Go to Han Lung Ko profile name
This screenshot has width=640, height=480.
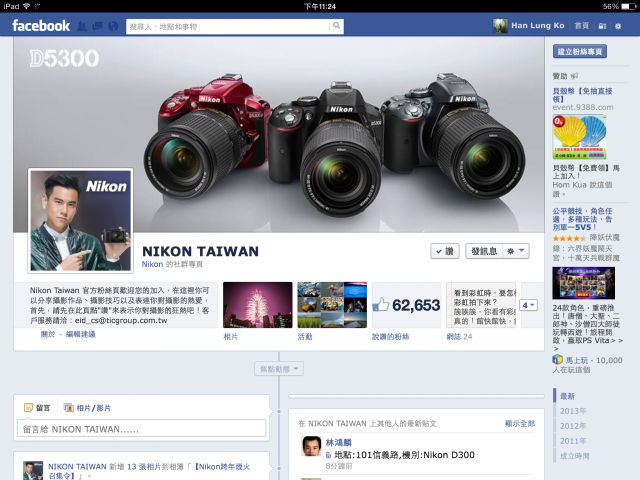538,26
